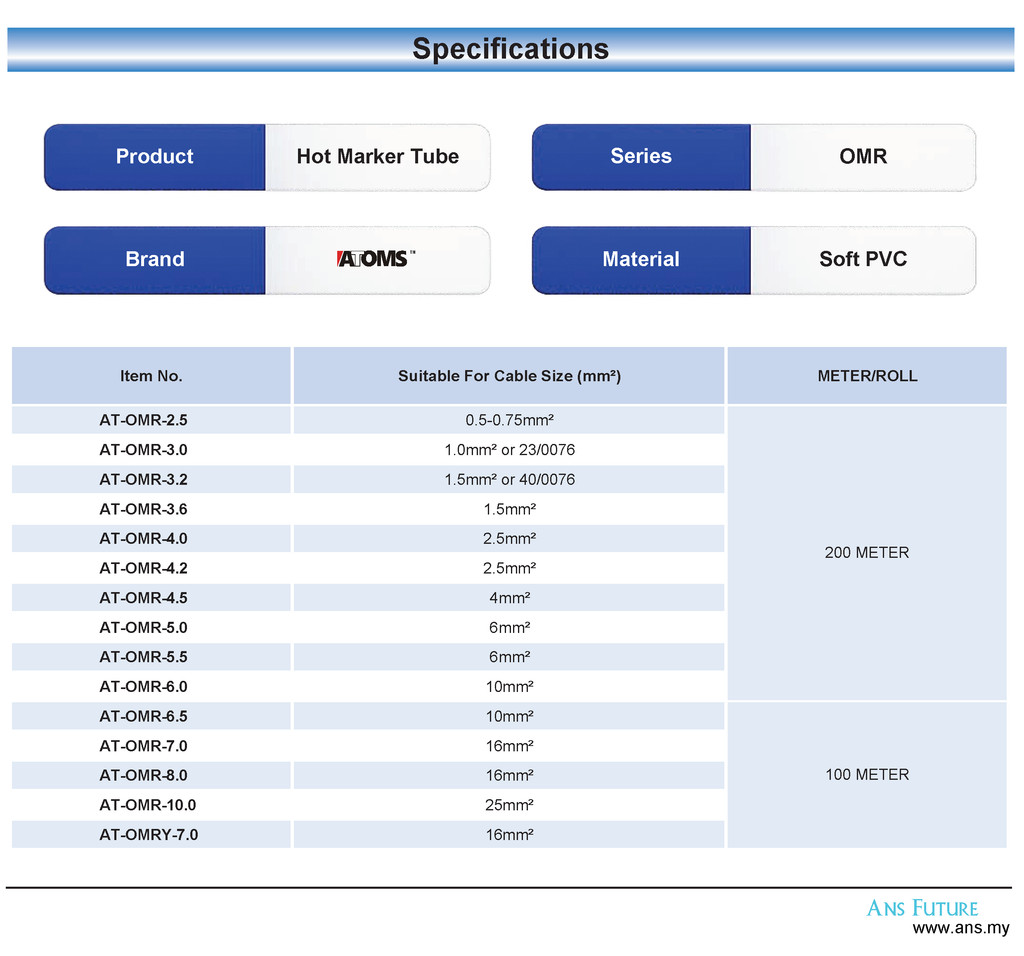Click the 100 METER cell
The height and width of the screenshot is (956, 1024).
(x=867, y=774)
